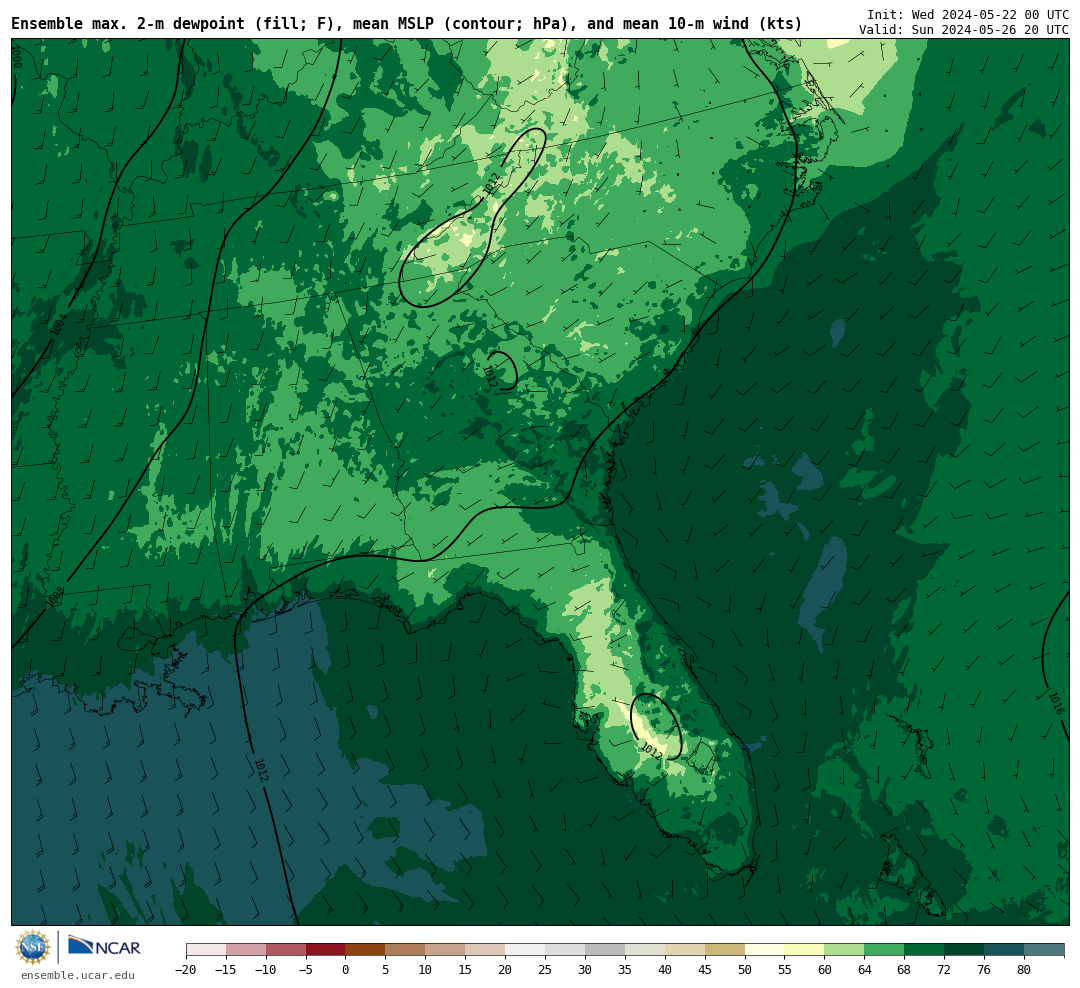Pick the dark red swatch between -5 and 0
The height and width of the screenshot is (988, 1080).
point(326,949)
